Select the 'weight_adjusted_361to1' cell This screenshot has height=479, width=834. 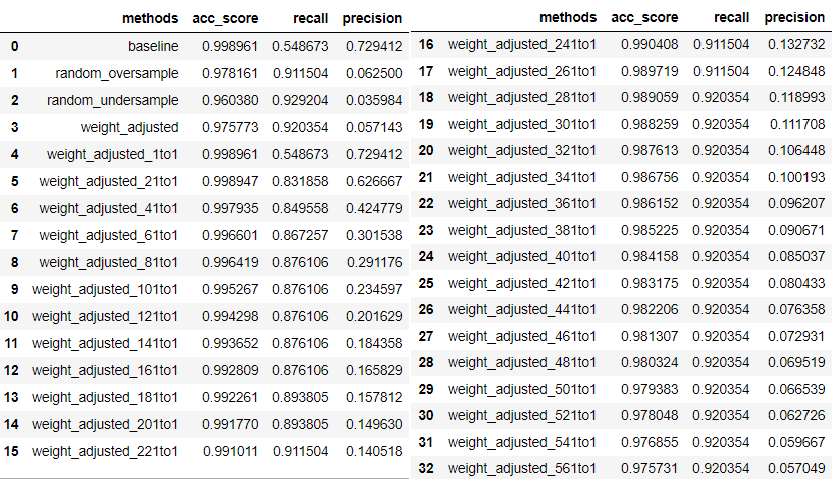pos(522,204)
